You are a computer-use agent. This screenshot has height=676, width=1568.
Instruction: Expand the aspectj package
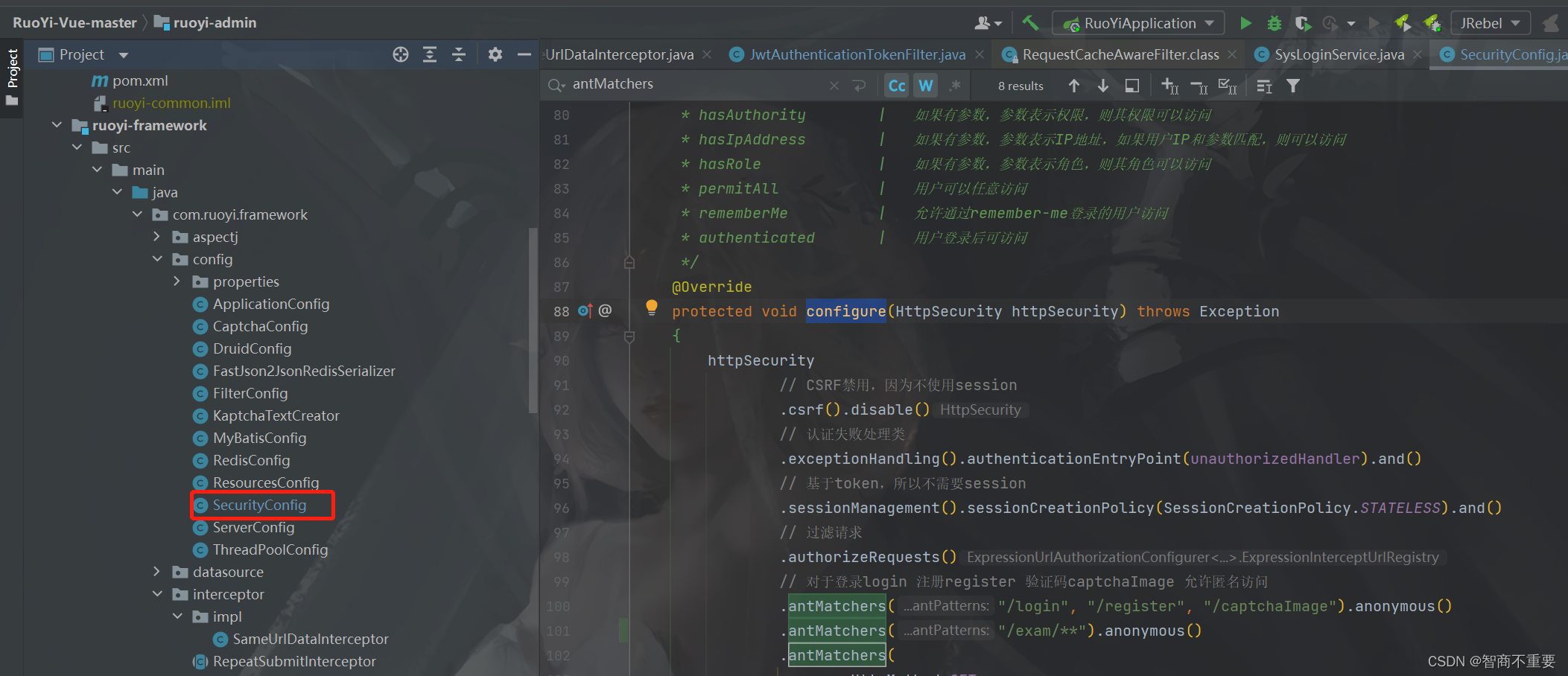(157, 237)
